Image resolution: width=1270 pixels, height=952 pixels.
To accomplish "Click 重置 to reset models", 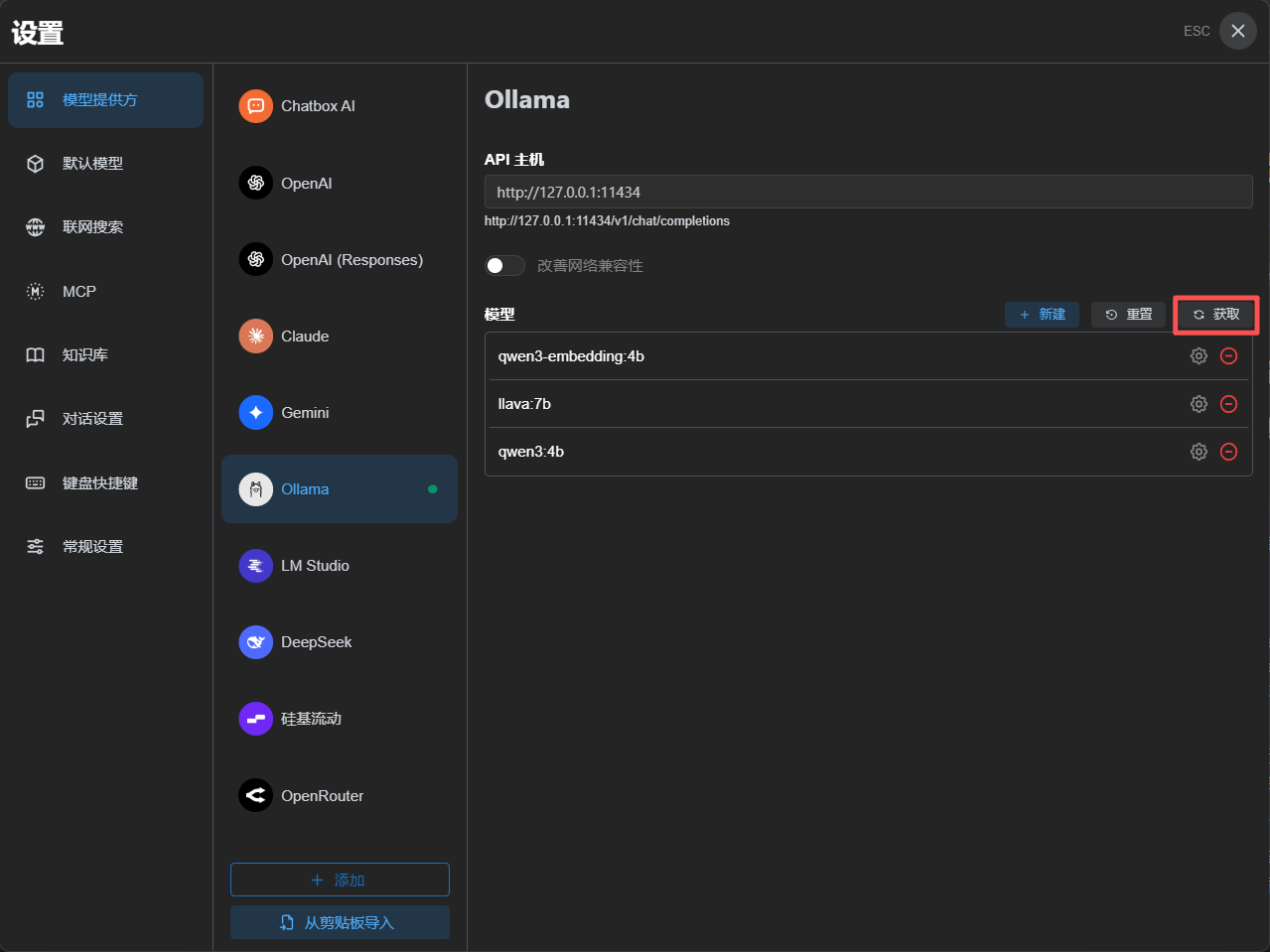I will point(1128,315).
